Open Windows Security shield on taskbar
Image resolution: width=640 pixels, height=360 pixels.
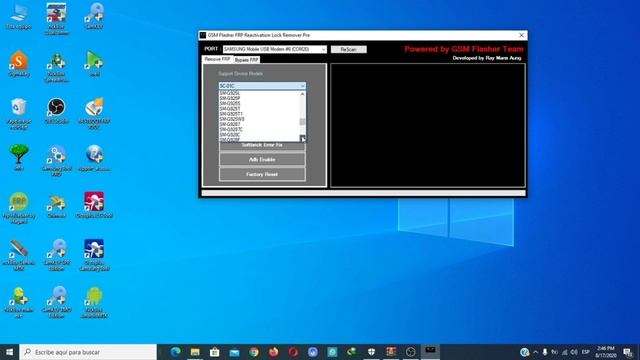tap(371, 352)
